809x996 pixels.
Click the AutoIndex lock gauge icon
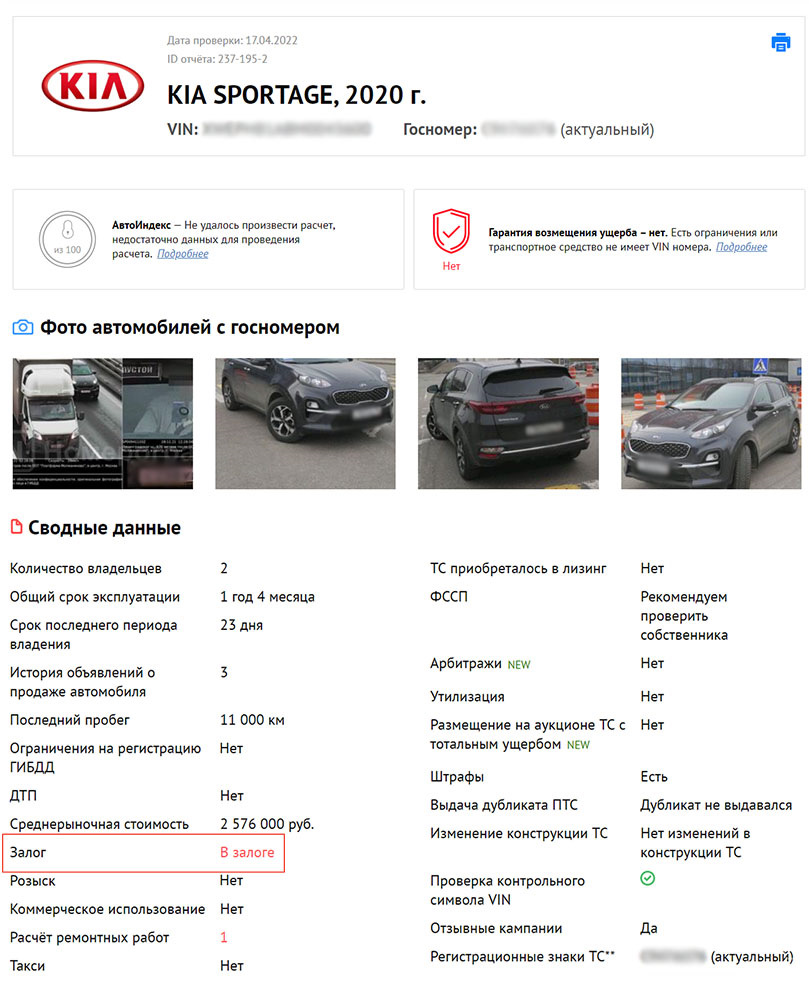[x=67, y=239]
